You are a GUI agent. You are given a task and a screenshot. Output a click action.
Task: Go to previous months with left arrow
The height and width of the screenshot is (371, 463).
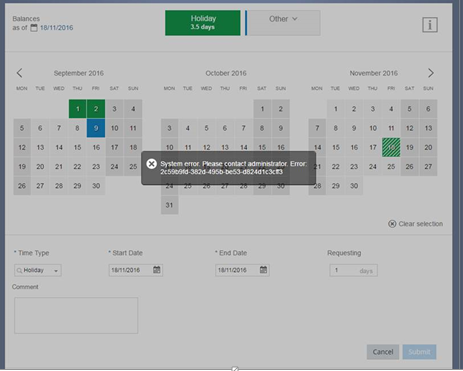click(x=19, y=73)
